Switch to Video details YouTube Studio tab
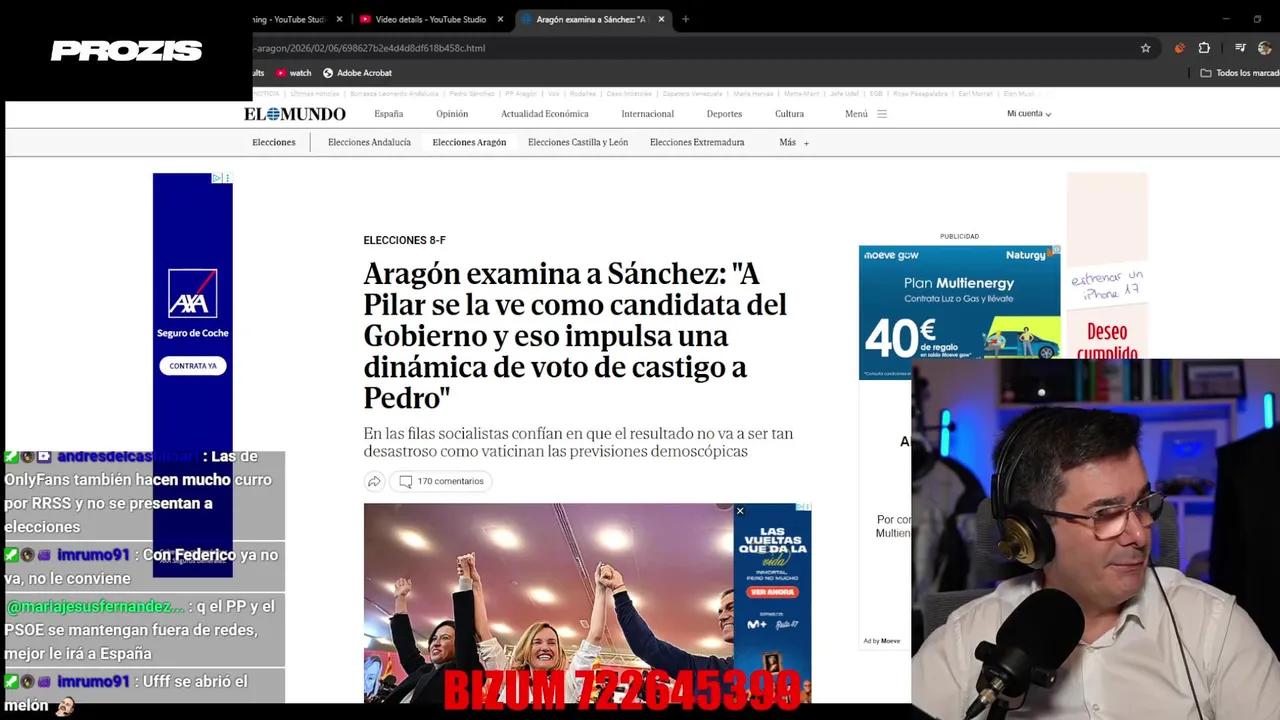1280x720 pixels. pos(431,19)
